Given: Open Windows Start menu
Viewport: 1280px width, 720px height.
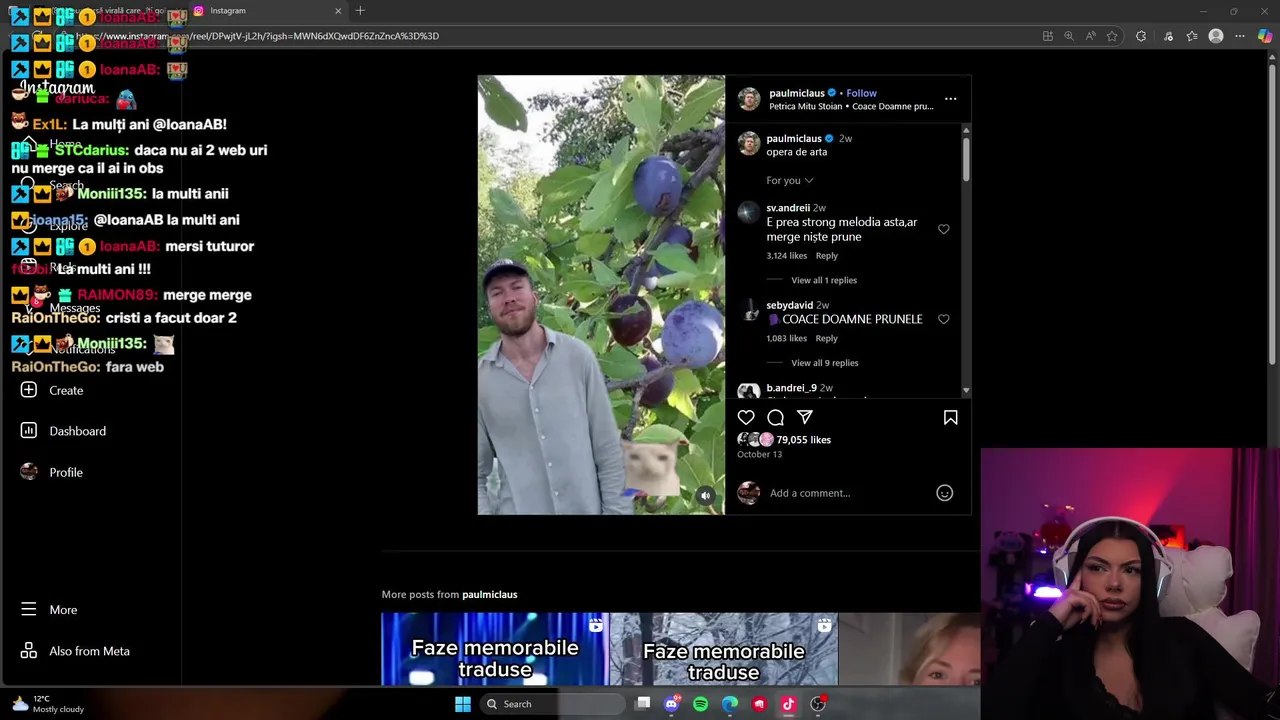Looking at the screenshot, I should pyautogui.click(x=463, y=704).
